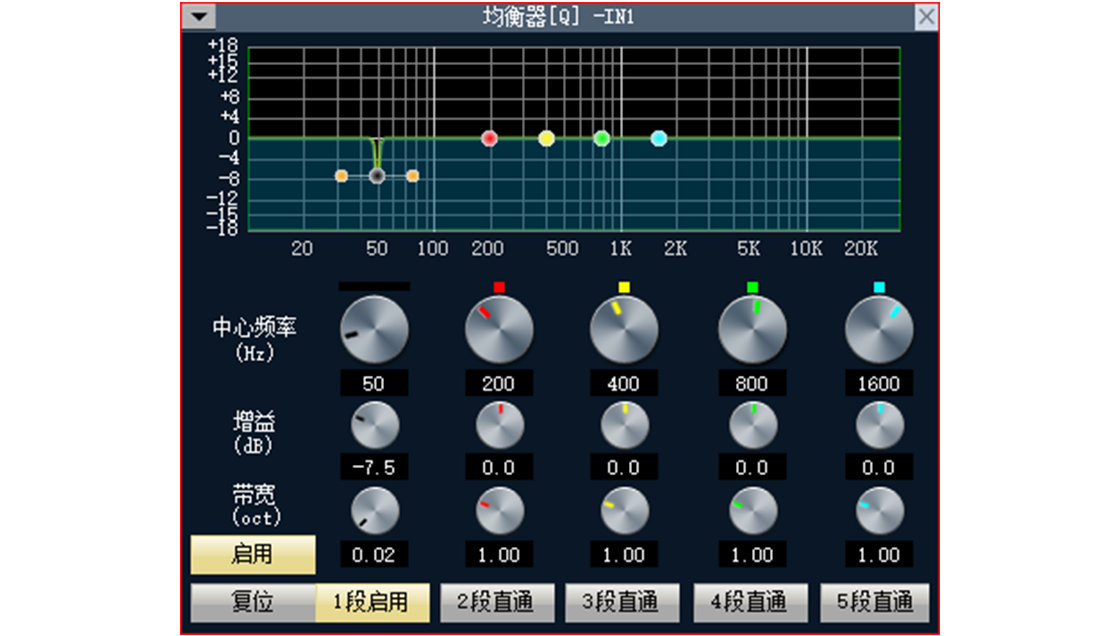
Task: Click the yellow EQ node on graph
Action: coord(546,138)
